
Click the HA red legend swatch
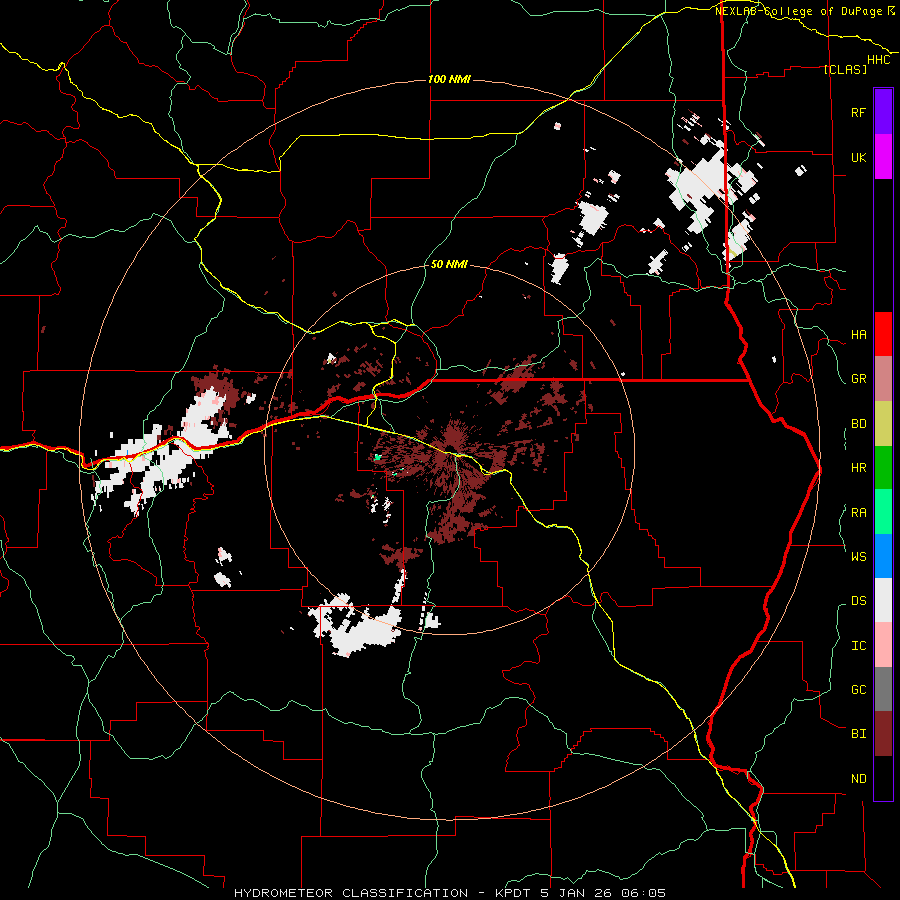(x=883, y=334)
